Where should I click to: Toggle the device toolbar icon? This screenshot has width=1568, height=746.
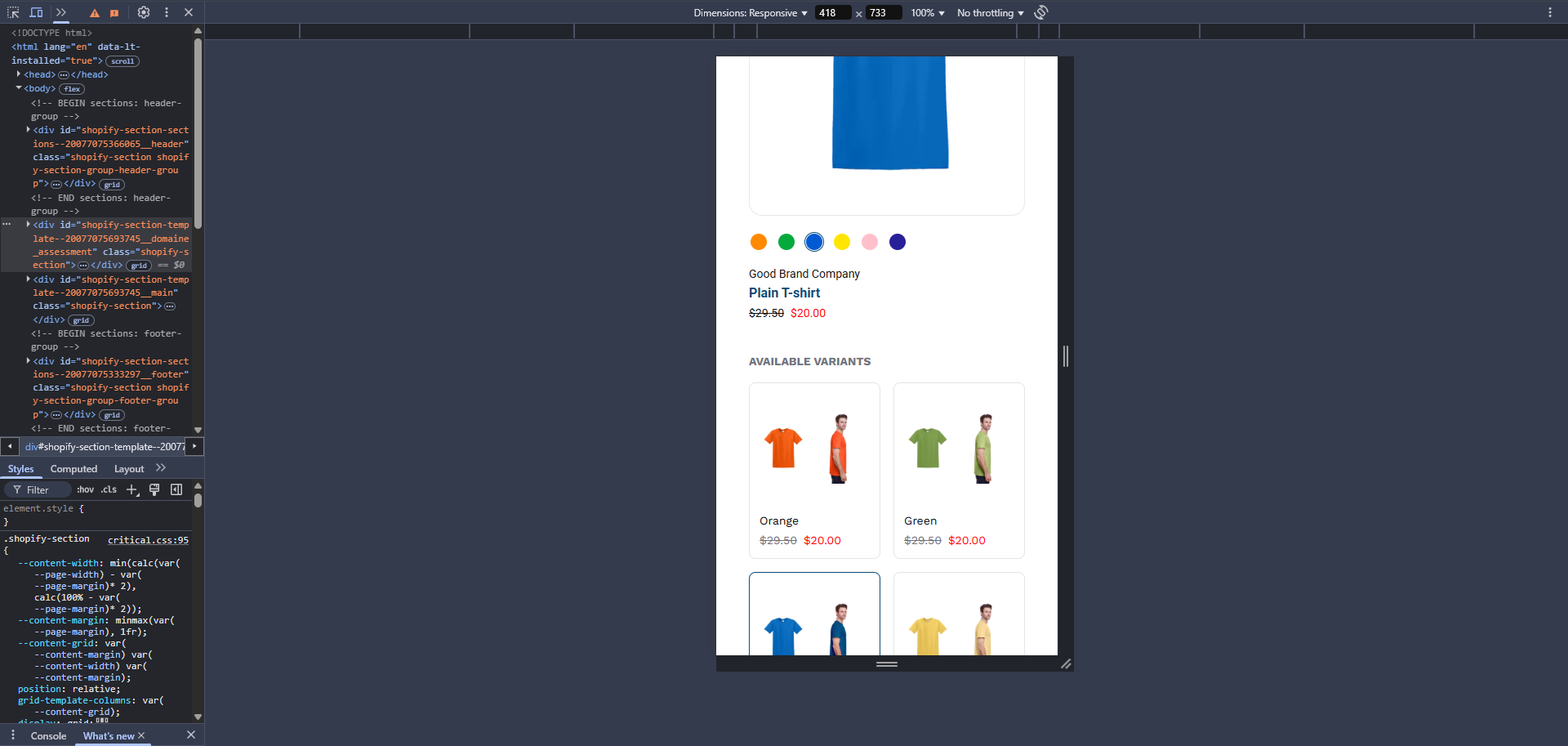tap(37, 12)
